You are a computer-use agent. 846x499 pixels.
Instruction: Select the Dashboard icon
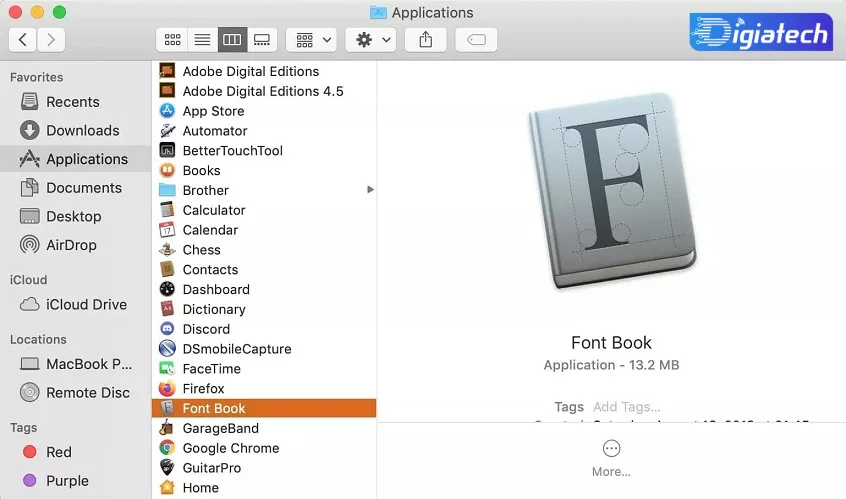click(x=167, y=289)
